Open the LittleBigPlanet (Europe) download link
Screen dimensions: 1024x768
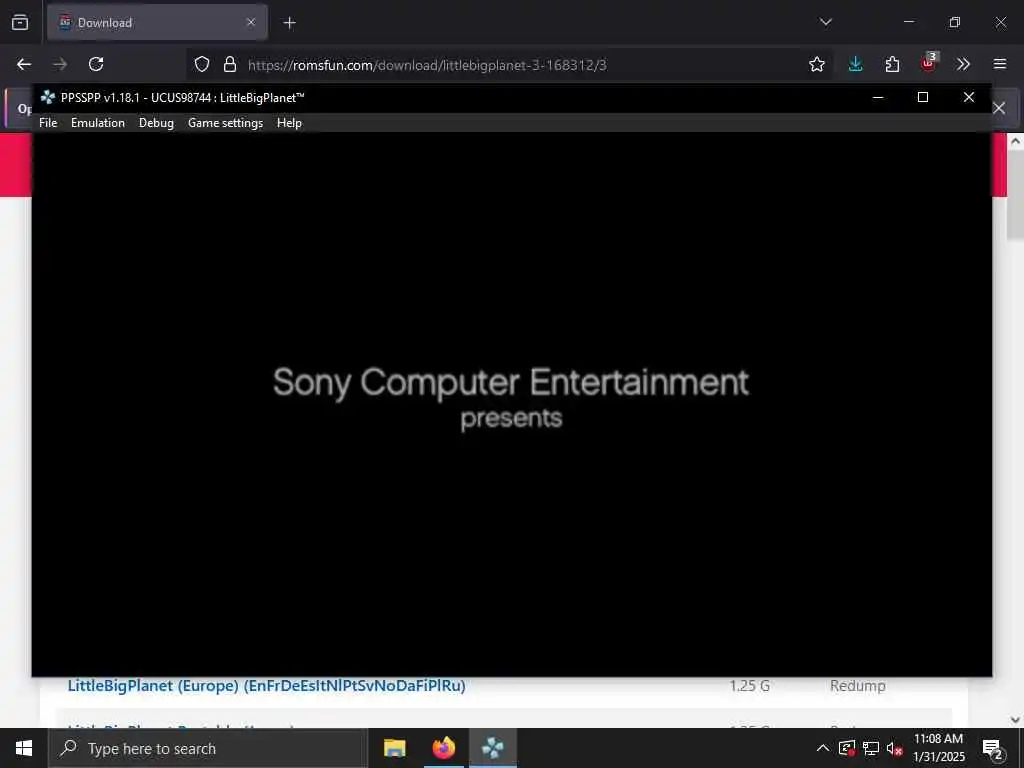point(266,686)
